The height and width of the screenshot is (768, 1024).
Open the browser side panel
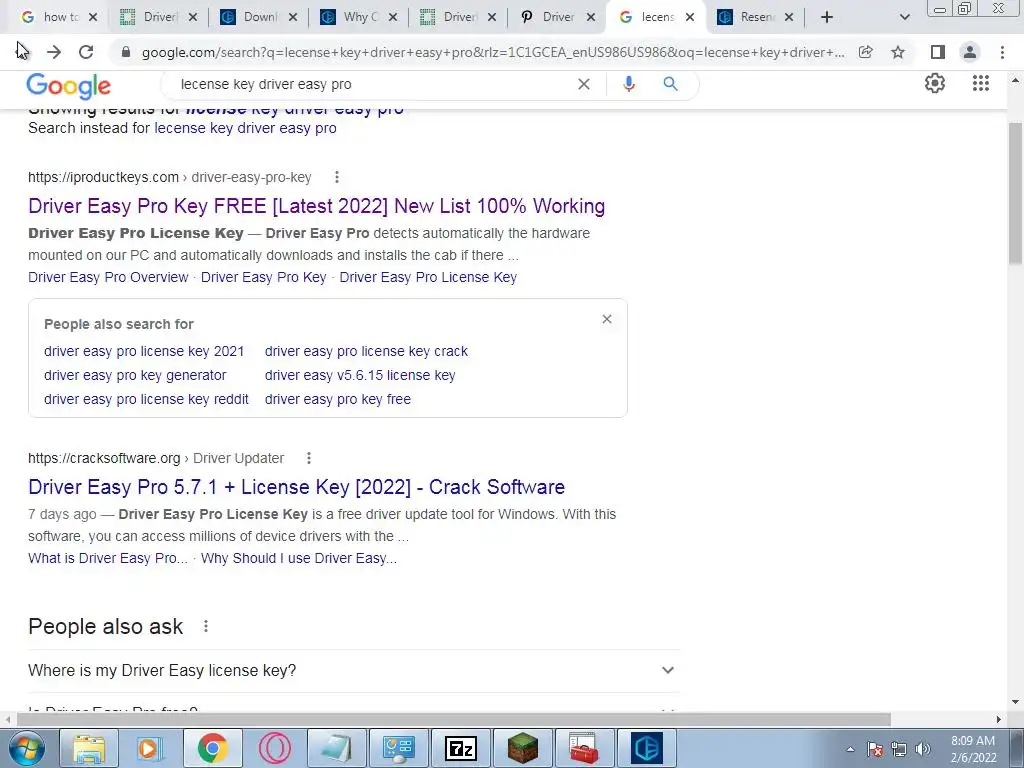[937, 52]
